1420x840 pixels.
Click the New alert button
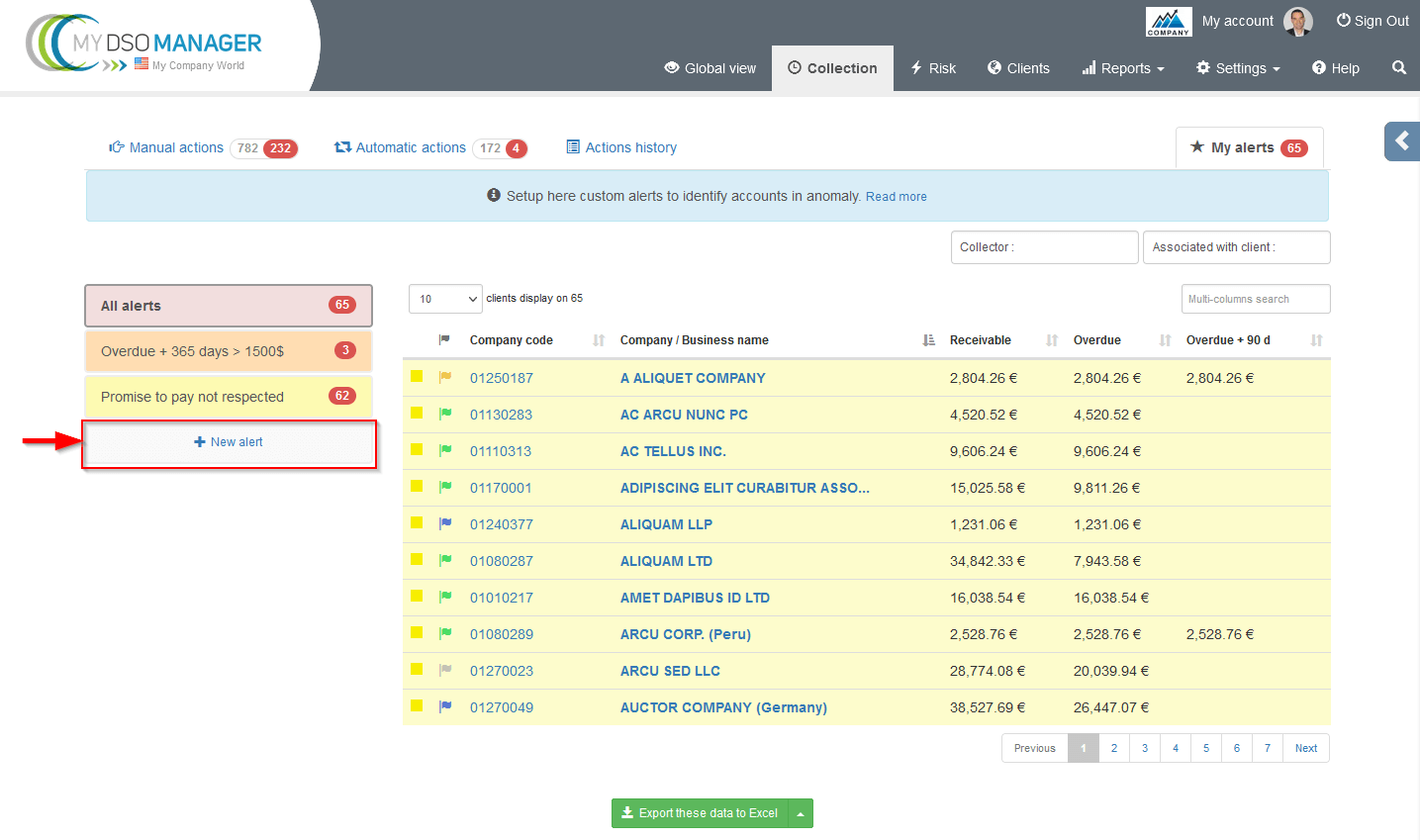click(x=229, y=442)
